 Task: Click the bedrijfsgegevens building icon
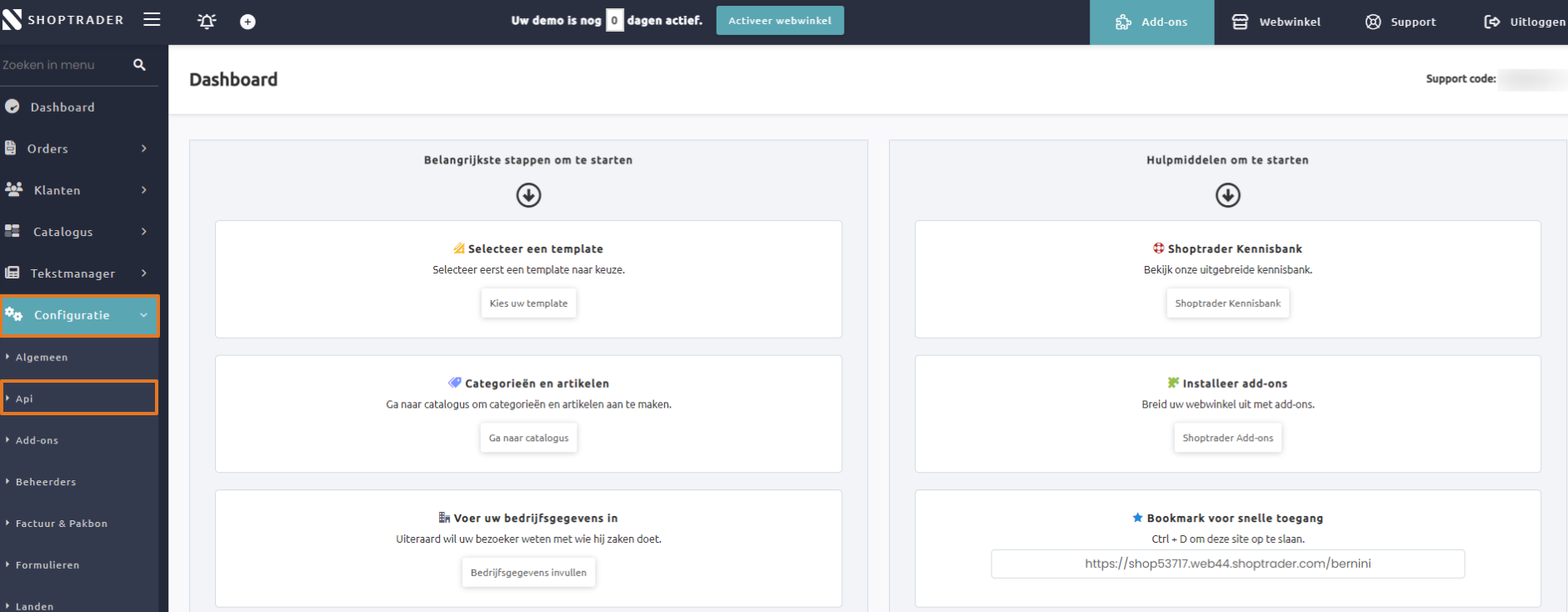click(445, 518)
